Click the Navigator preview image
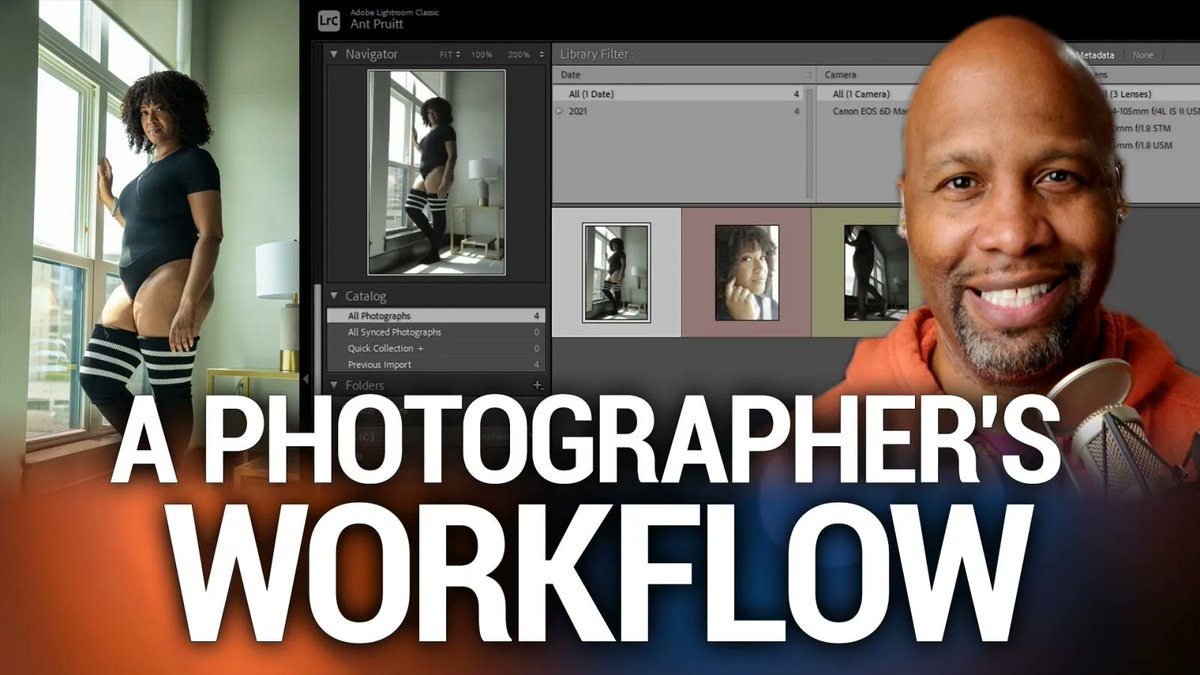 coord(436,172)
